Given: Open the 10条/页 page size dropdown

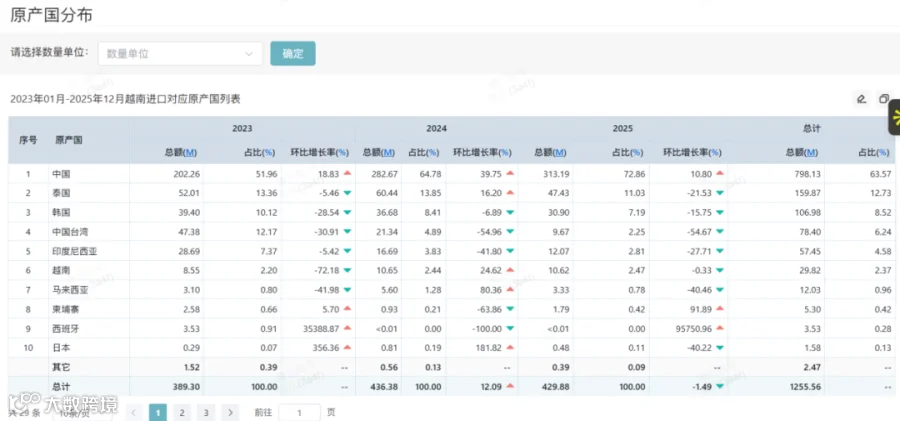Looking at the screenshot, I should (x=82, y=414).
